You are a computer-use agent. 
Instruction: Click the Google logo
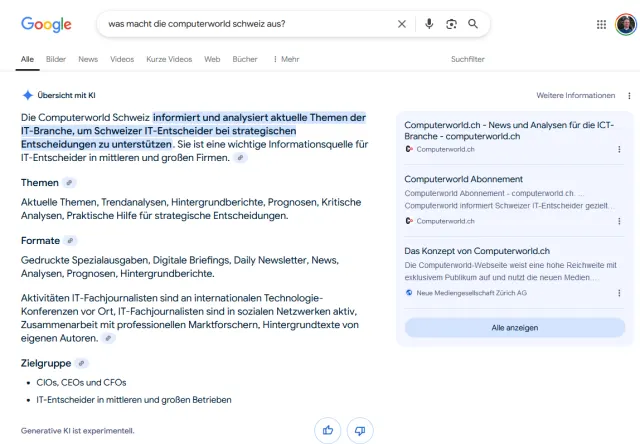coord(46,24)
